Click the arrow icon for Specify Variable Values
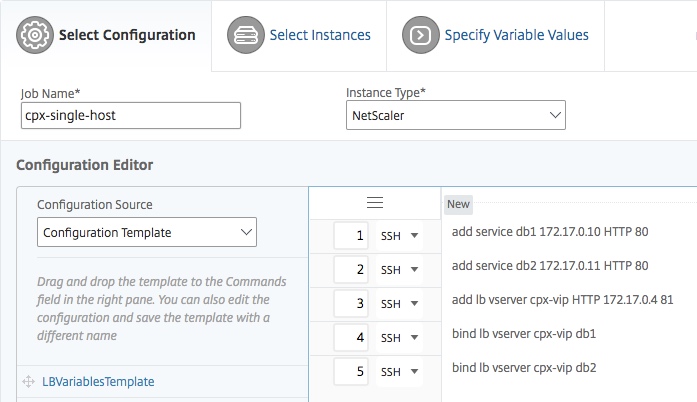This screenshot has width=697, height=402. click(x=421, y=35)
